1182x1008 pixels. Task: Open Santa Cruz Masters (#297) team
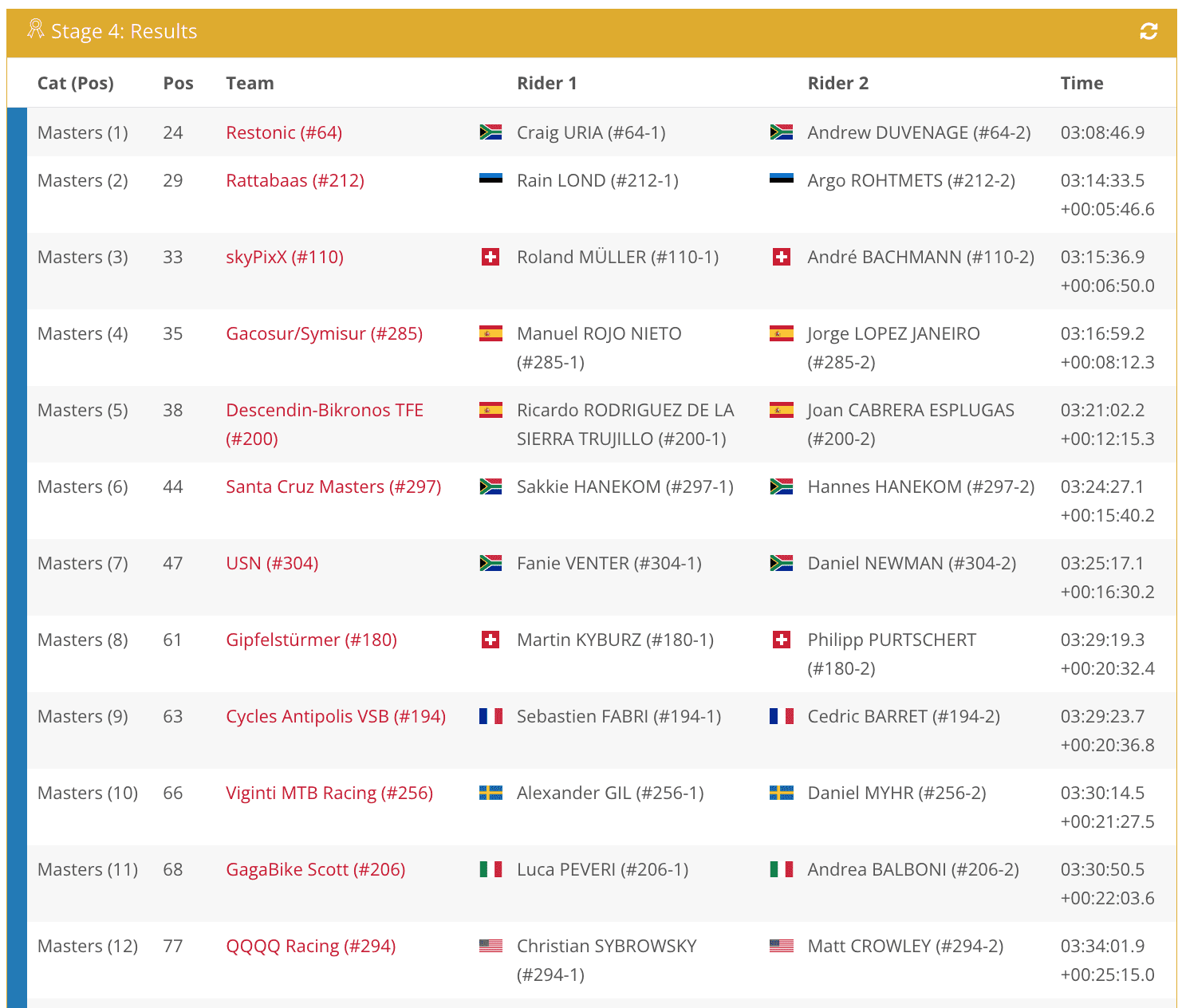point(333,486)
